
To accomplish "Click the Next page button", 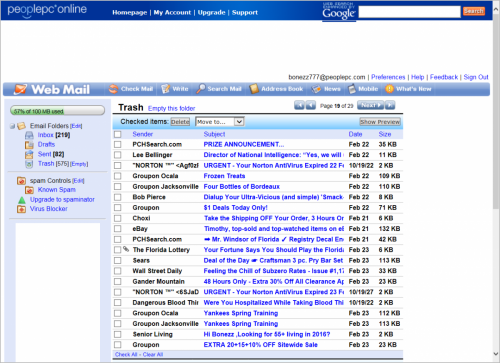I will pyautogui.click(x=370, y=105).
